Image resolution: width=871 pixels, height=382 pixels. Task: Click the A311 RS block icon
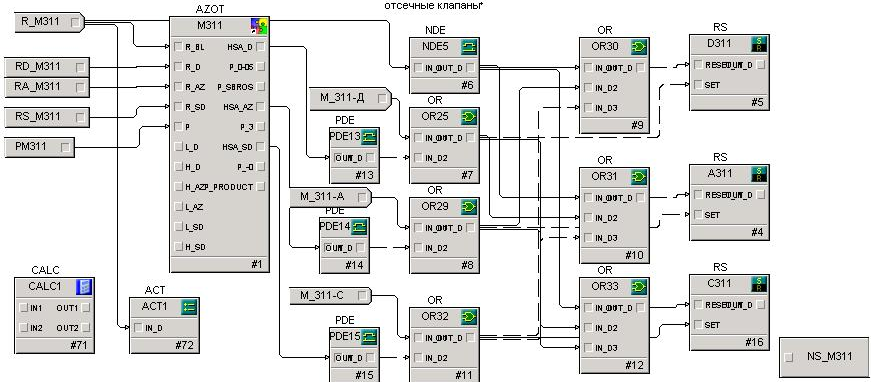[x=758, y=174]
